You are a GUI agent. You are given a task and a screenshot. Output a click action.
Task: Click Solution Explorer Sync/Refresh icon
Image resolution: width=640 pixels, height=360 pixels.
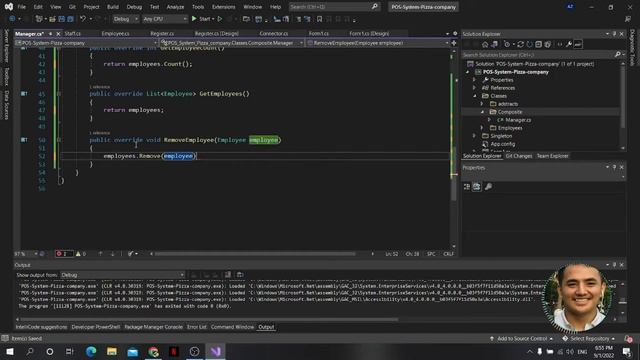point(520,44)
